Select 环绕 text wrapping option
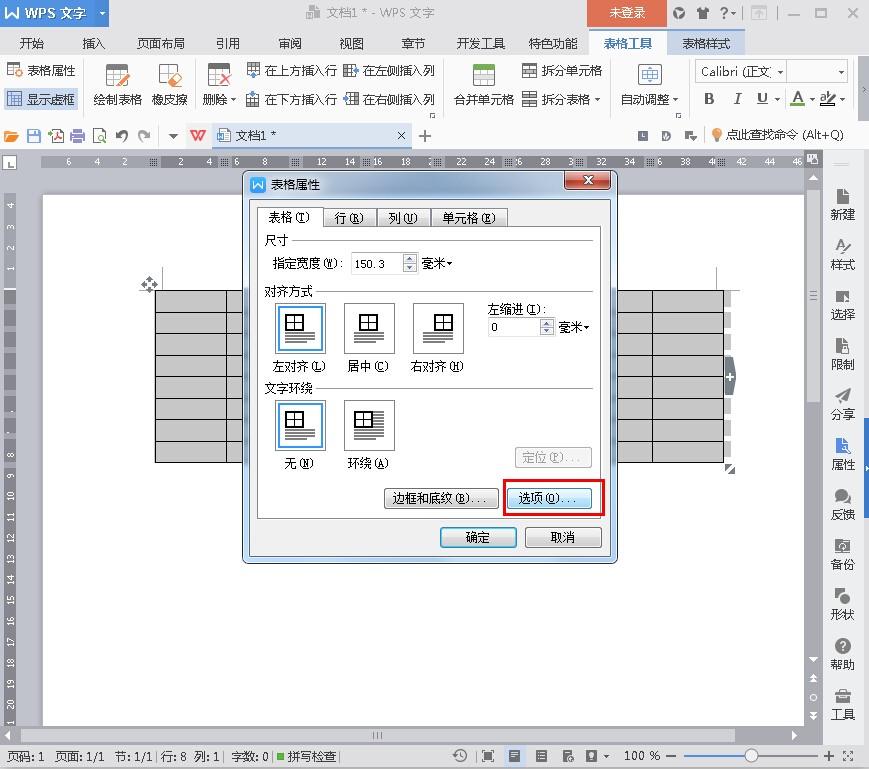 (x=368, y=426)
